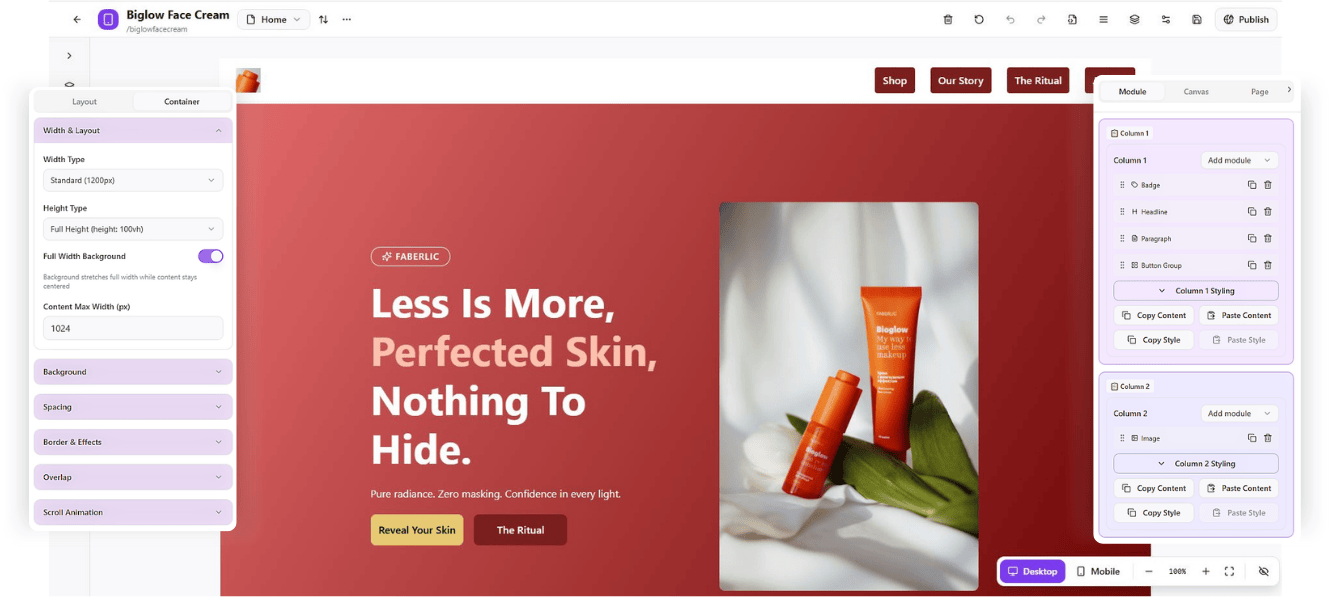The width and height of the screenshot is (1330, 597).
Task: Click the reset/refresh arrow icon in toolbar
Action: click(x=979, y=19)
